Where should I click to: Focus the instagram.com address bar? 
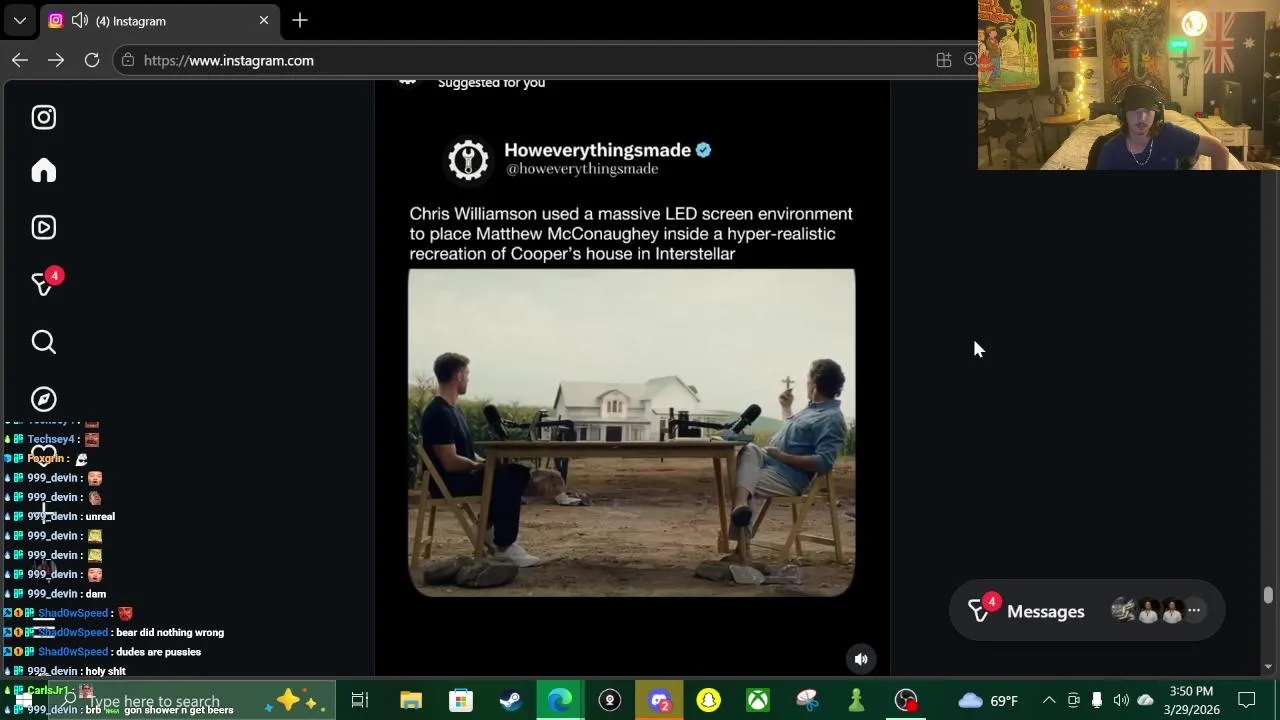tap(540, 60)
